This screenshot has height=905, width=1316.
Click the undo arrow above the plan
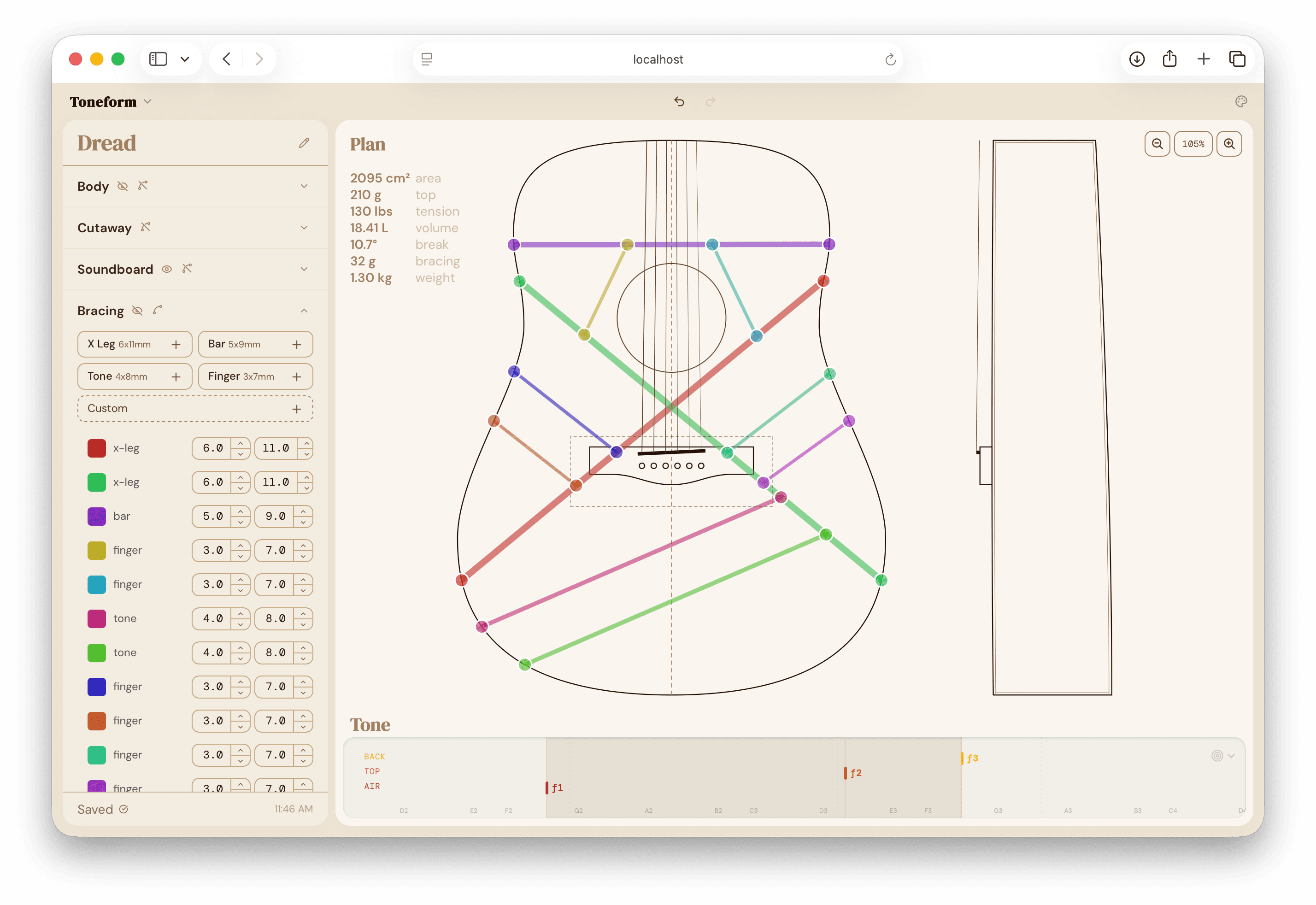[x=680, y=101]
